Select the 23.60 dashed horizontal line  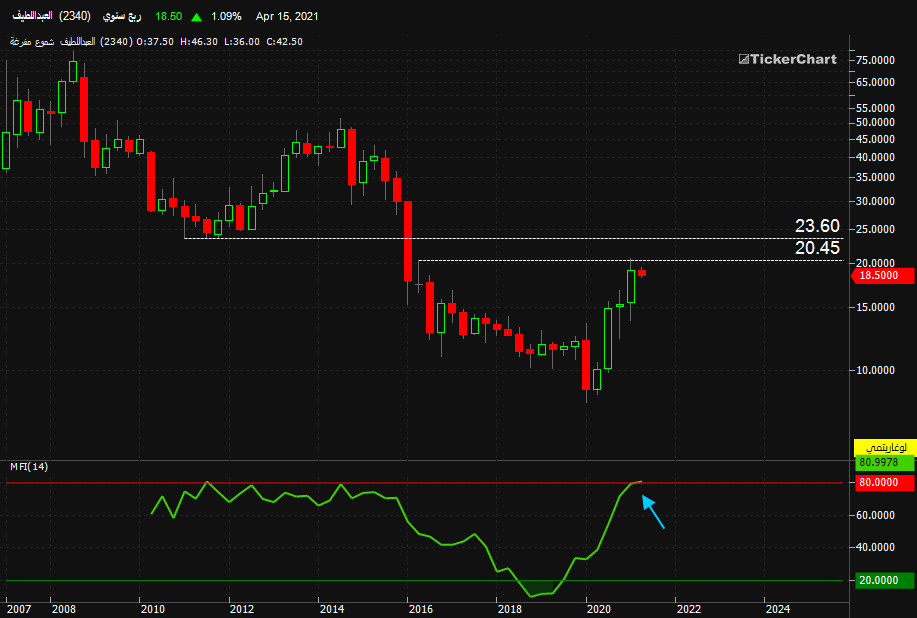point(513,239)
